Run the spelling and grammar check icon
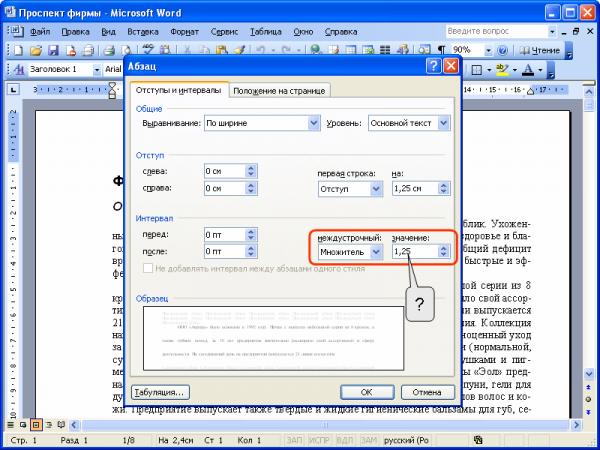Screen dimensions: 600x450 click(x=147, y=50)
